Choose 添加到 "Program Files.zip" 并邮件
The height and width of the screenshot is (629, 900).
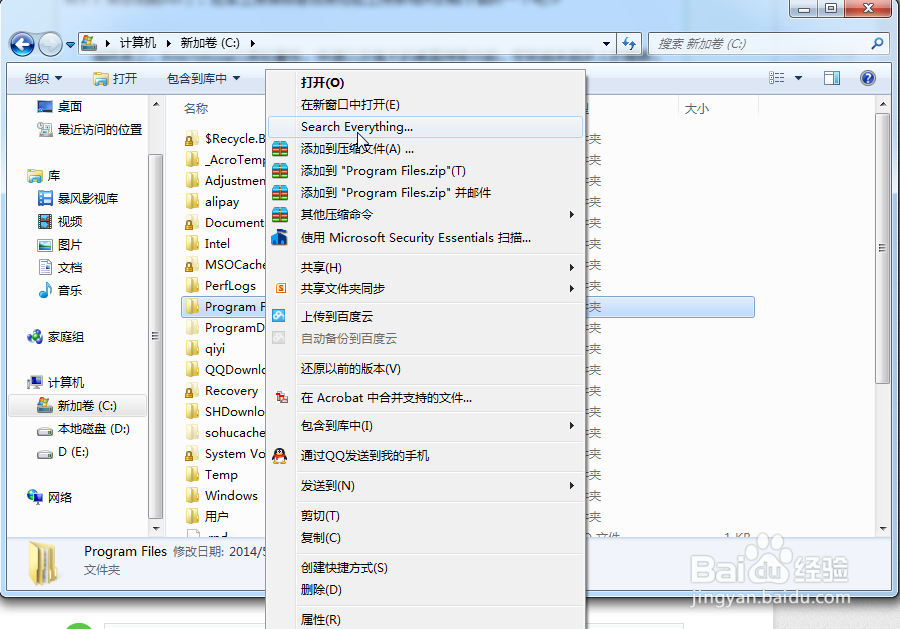tap(425, 192)
